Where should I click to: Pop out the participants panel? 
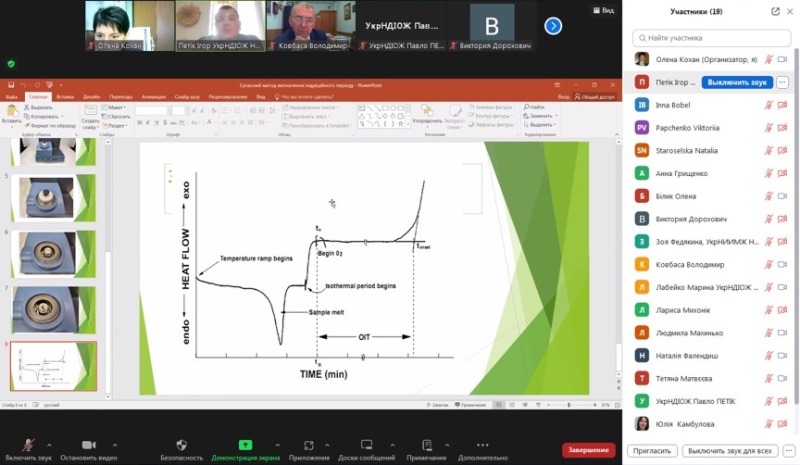click(775, 11)
